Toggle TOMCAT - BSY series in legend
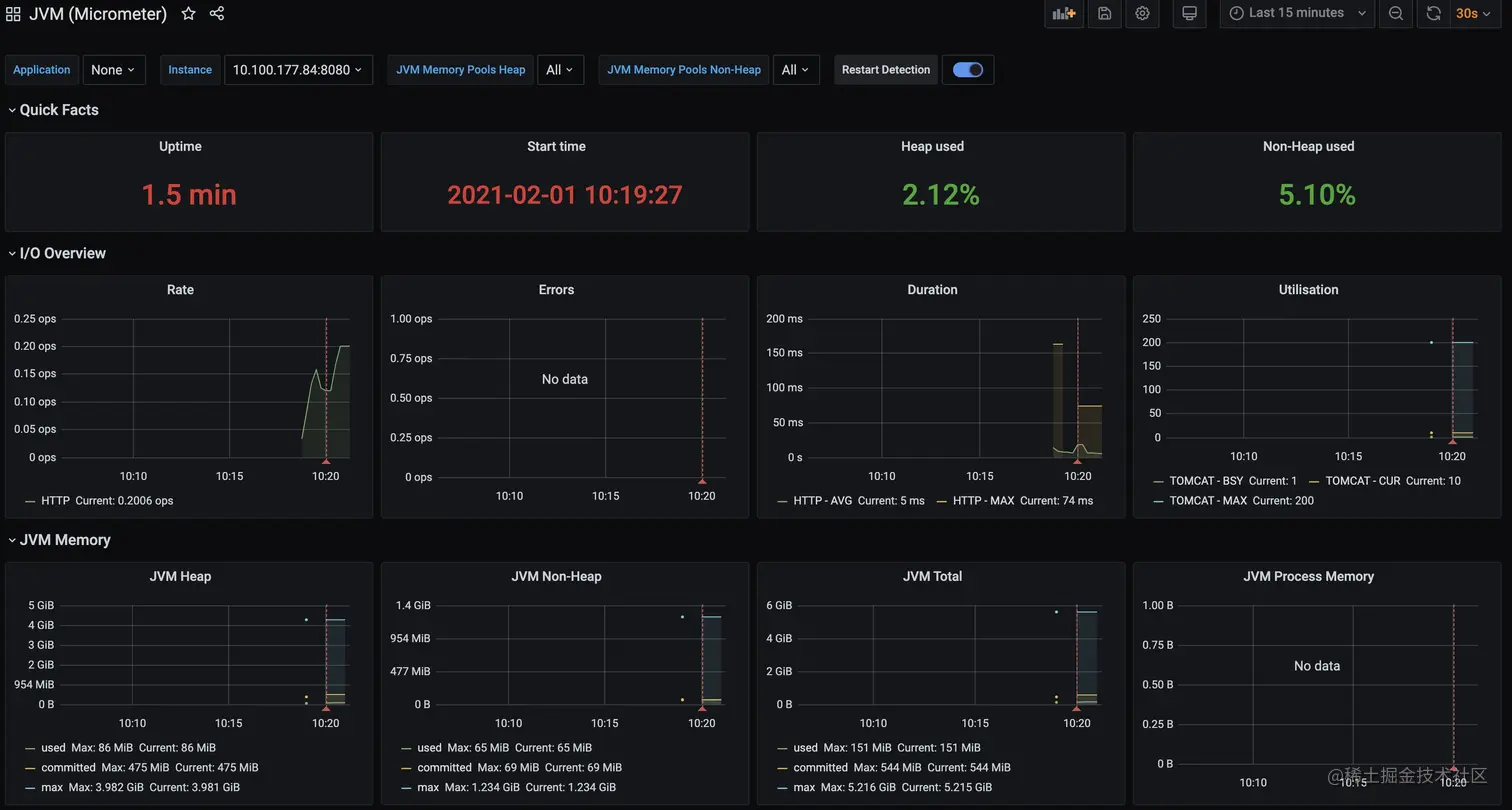Viewport: 1512px width, 810px height. (1206, 481)
